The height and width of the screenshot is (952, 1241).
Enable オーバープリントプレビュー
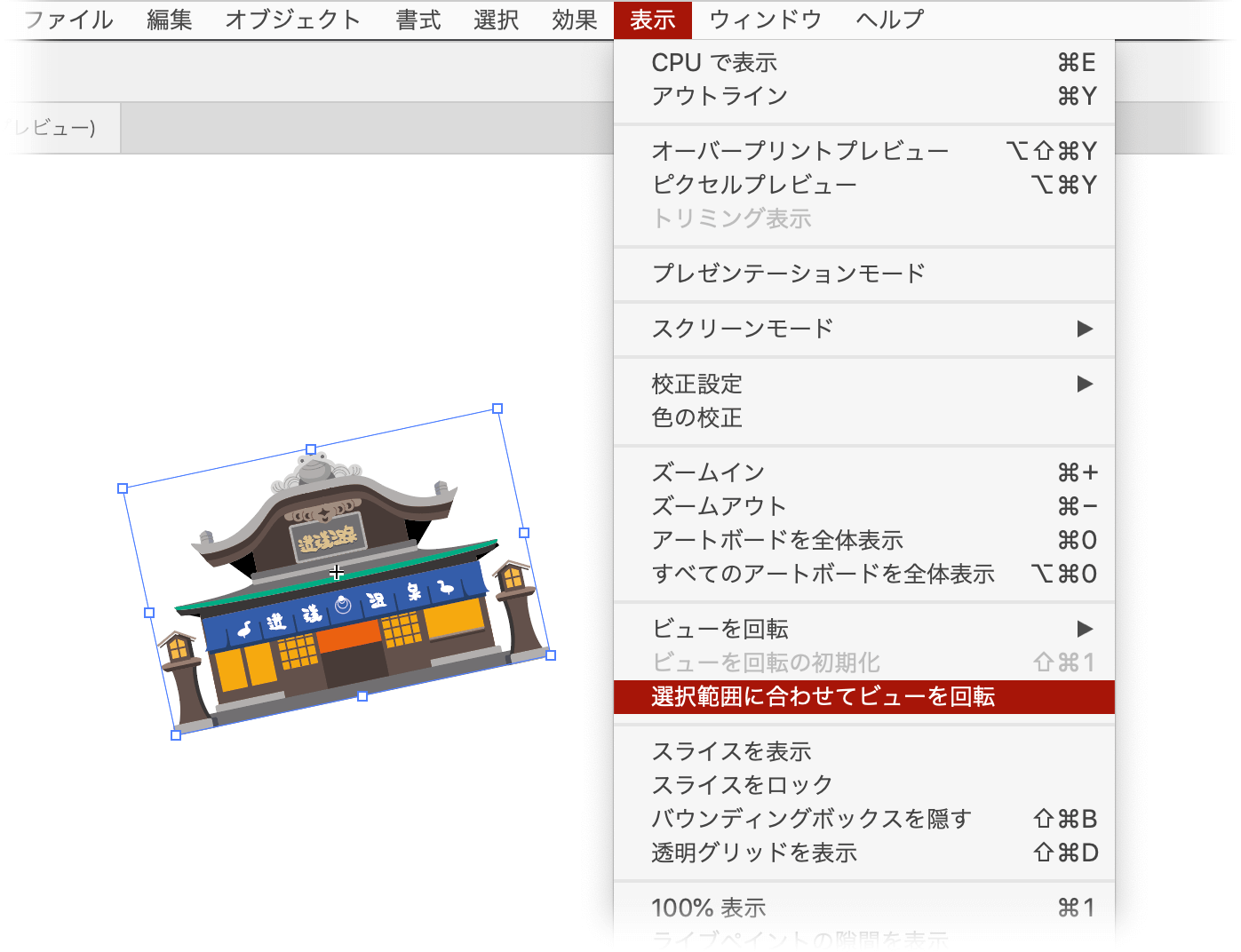(864, 151)
